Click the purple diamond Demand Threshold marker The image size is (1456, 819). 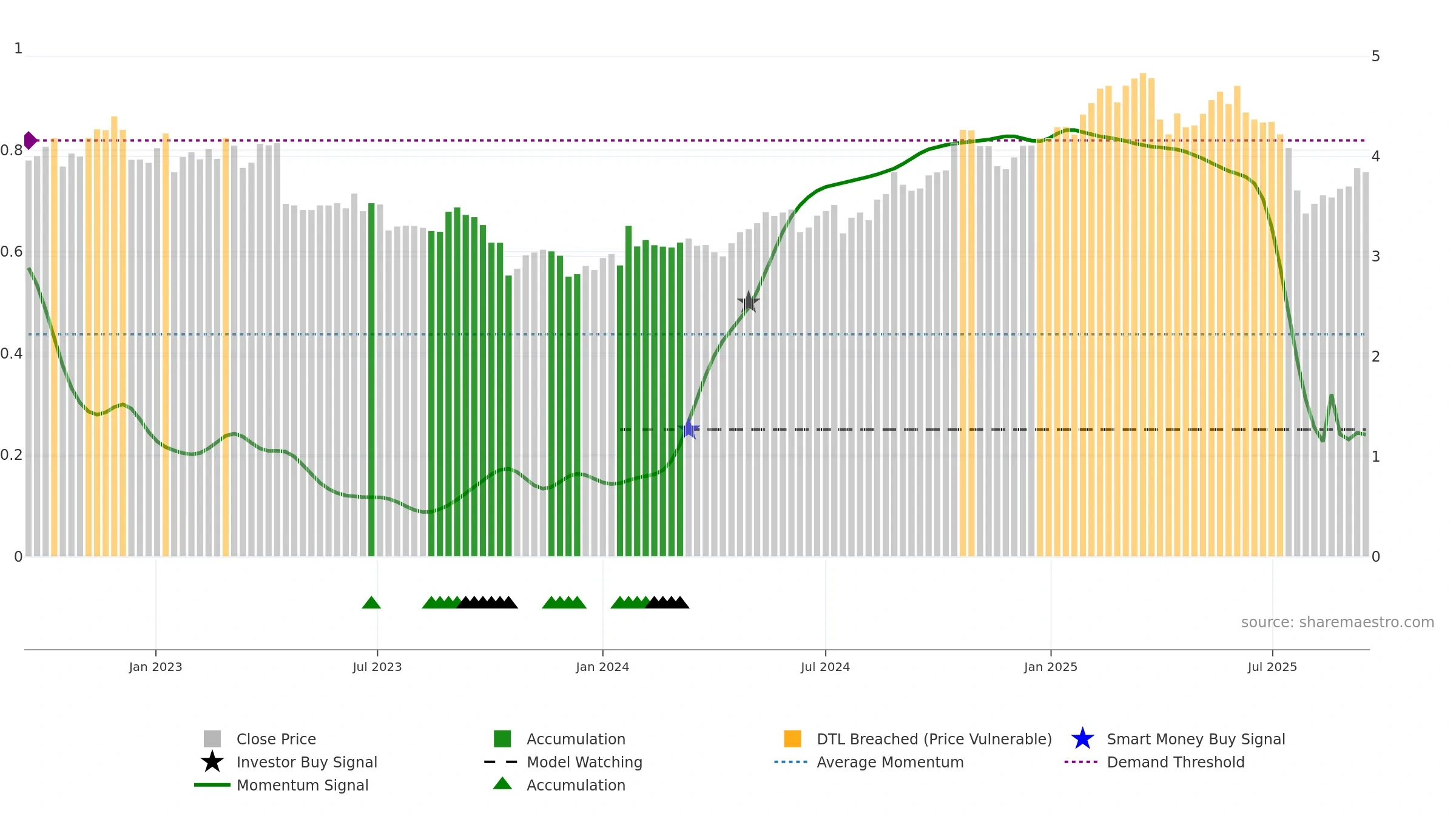[x=30, y=140]
